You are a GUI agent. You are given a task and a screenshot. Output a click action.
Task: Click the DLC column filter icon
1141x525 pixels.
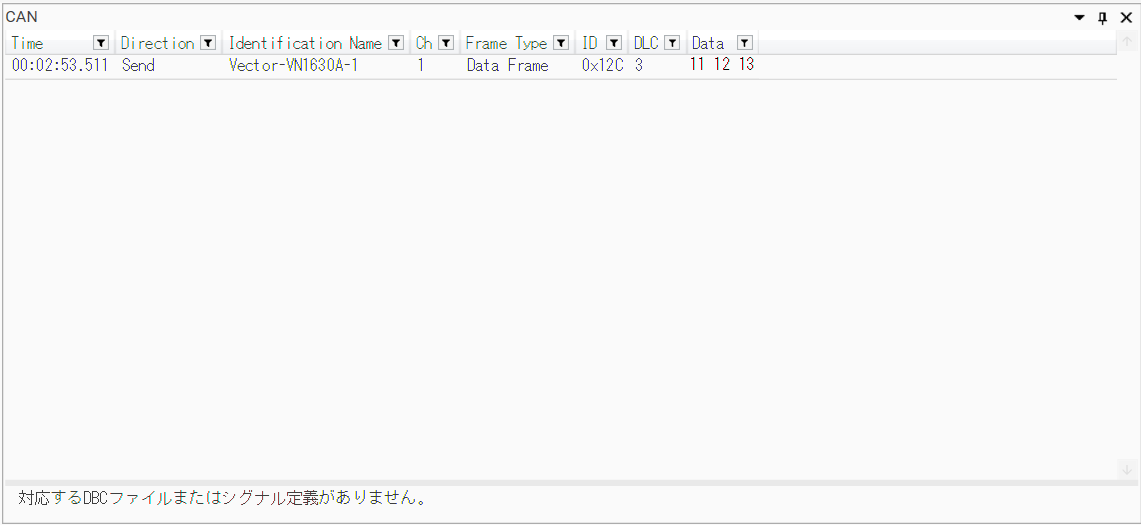(672, 43)
